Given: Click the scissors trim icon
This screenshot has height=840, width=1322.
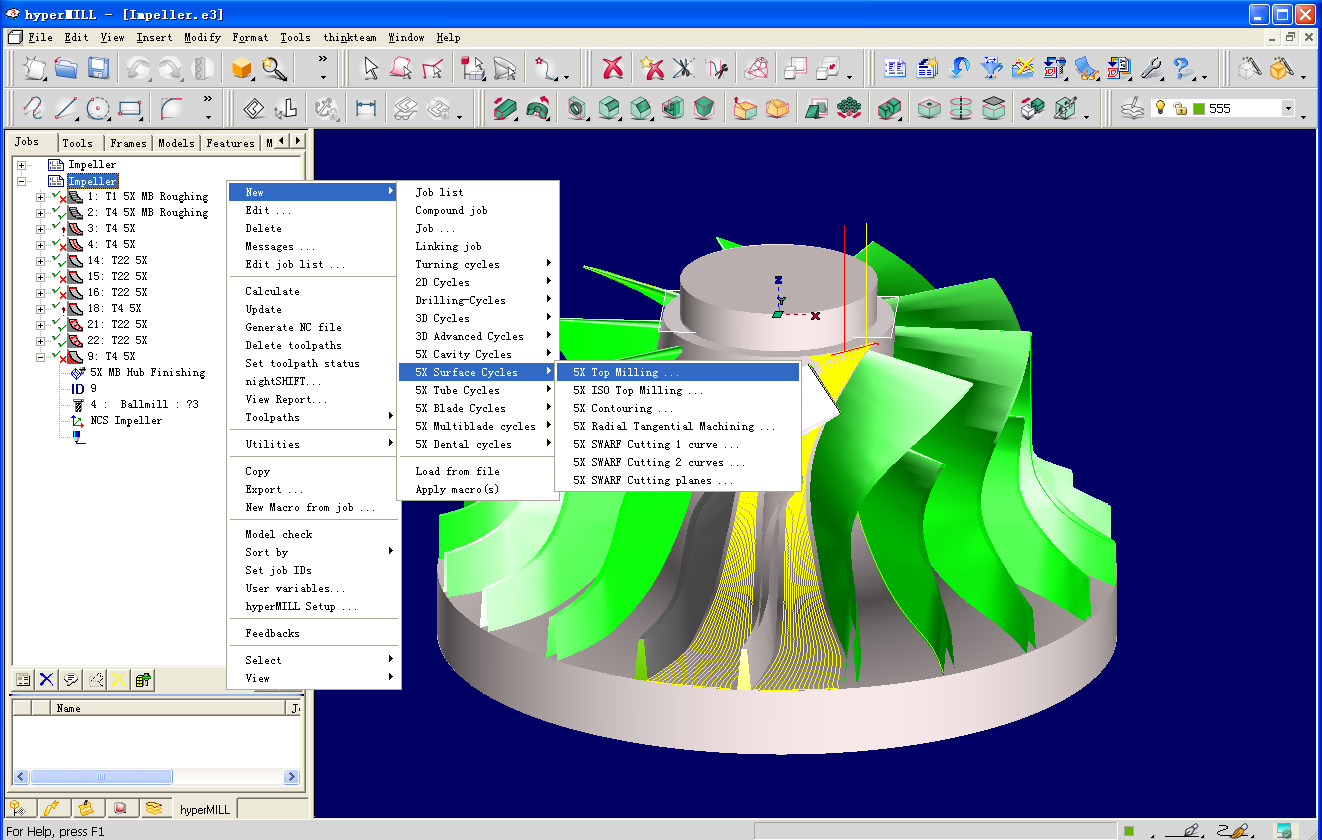Looking at the screenshot, I should tap(684, 68).
